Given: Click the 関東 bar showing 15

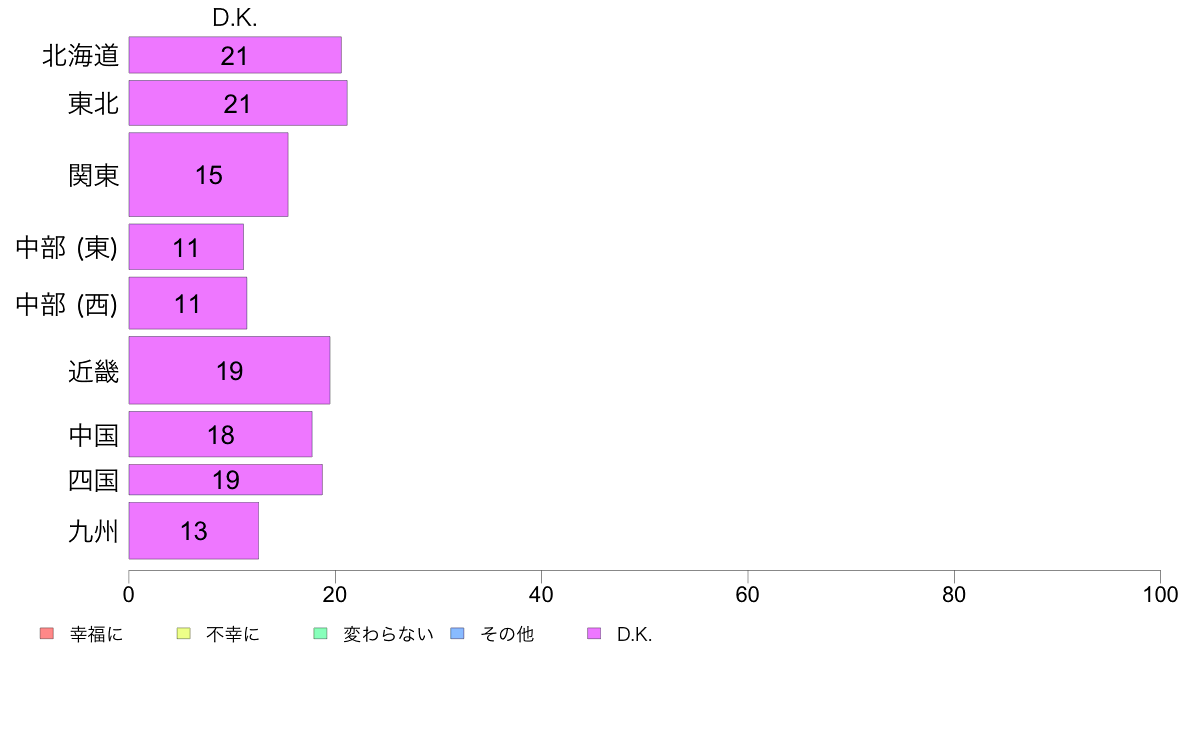Looking at the screenshot, I should [208, 175].
